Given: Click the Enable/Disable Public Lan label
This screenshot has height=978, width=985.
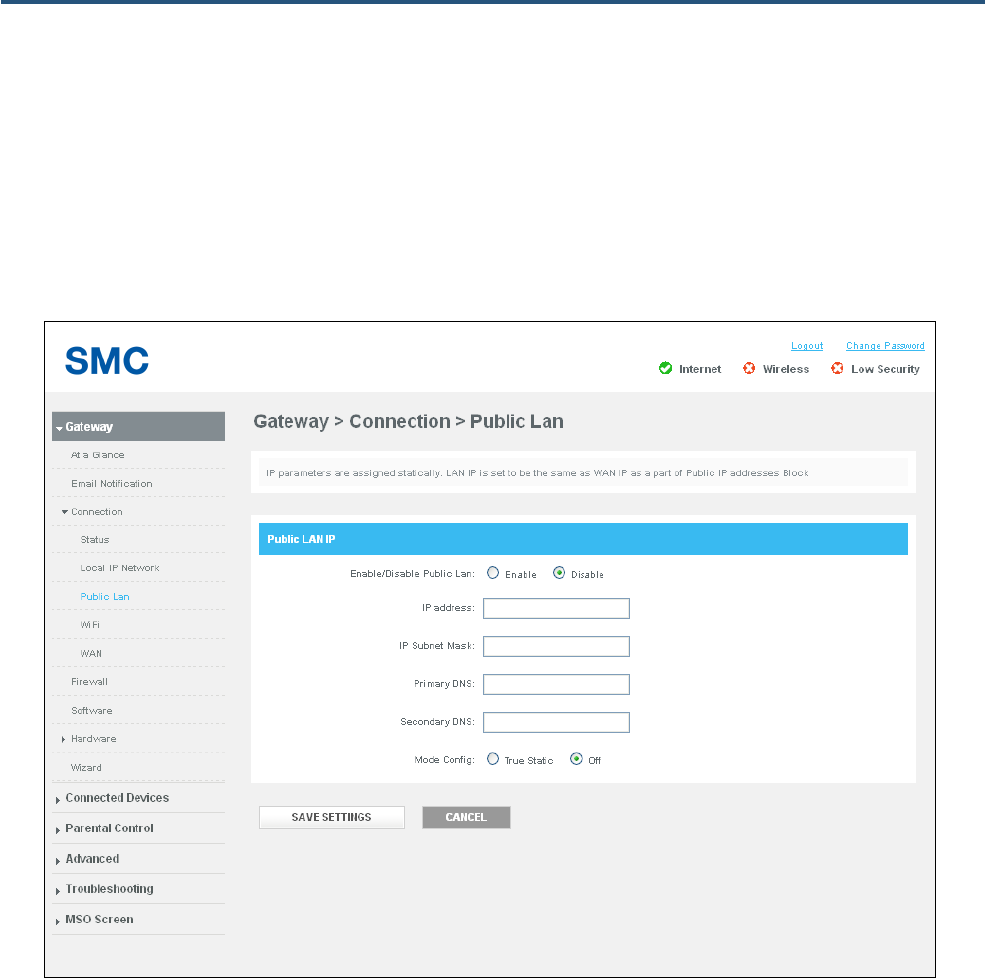Looking at the screenshot, I should point(412,573).
